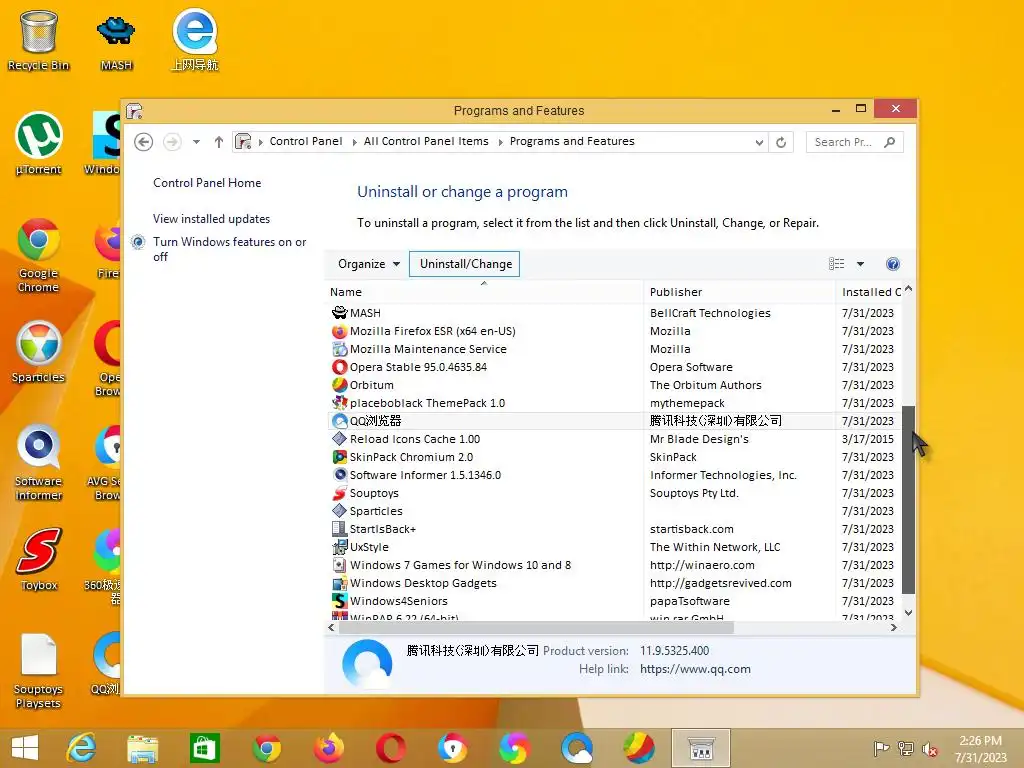Open the blue IE 上网导航 desktop shortcut
Screen dimensions: 1024x768
195,40
